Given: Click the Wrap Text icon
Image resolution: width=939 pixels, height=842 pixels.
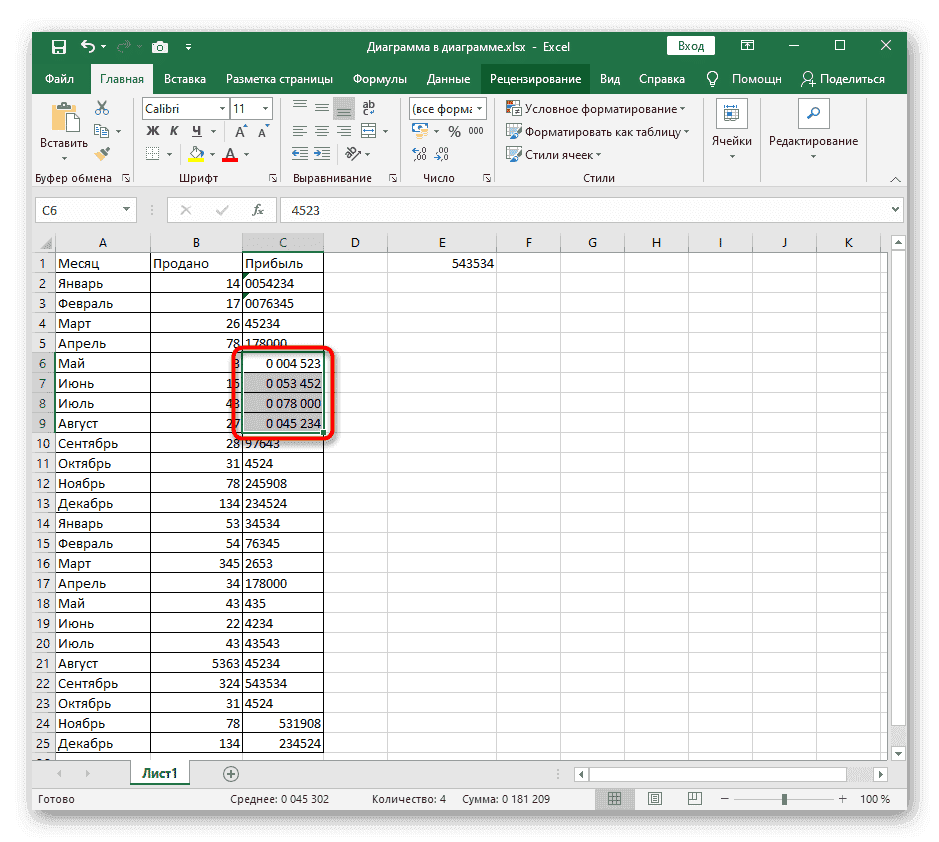Looking at the screenshot, I should [x=368, y=109].
